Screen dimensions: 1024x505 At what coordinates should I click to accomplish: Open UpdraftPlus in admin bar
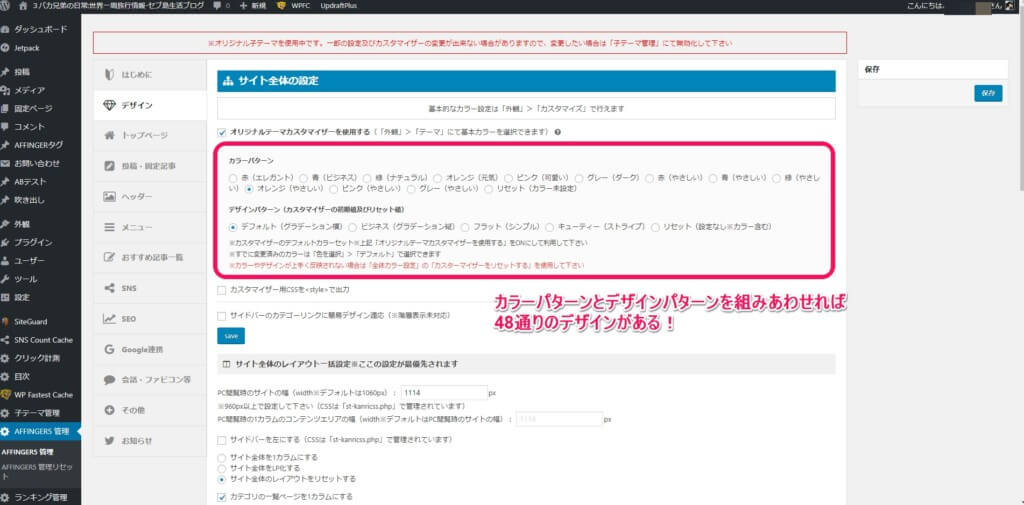coord(339,5)
